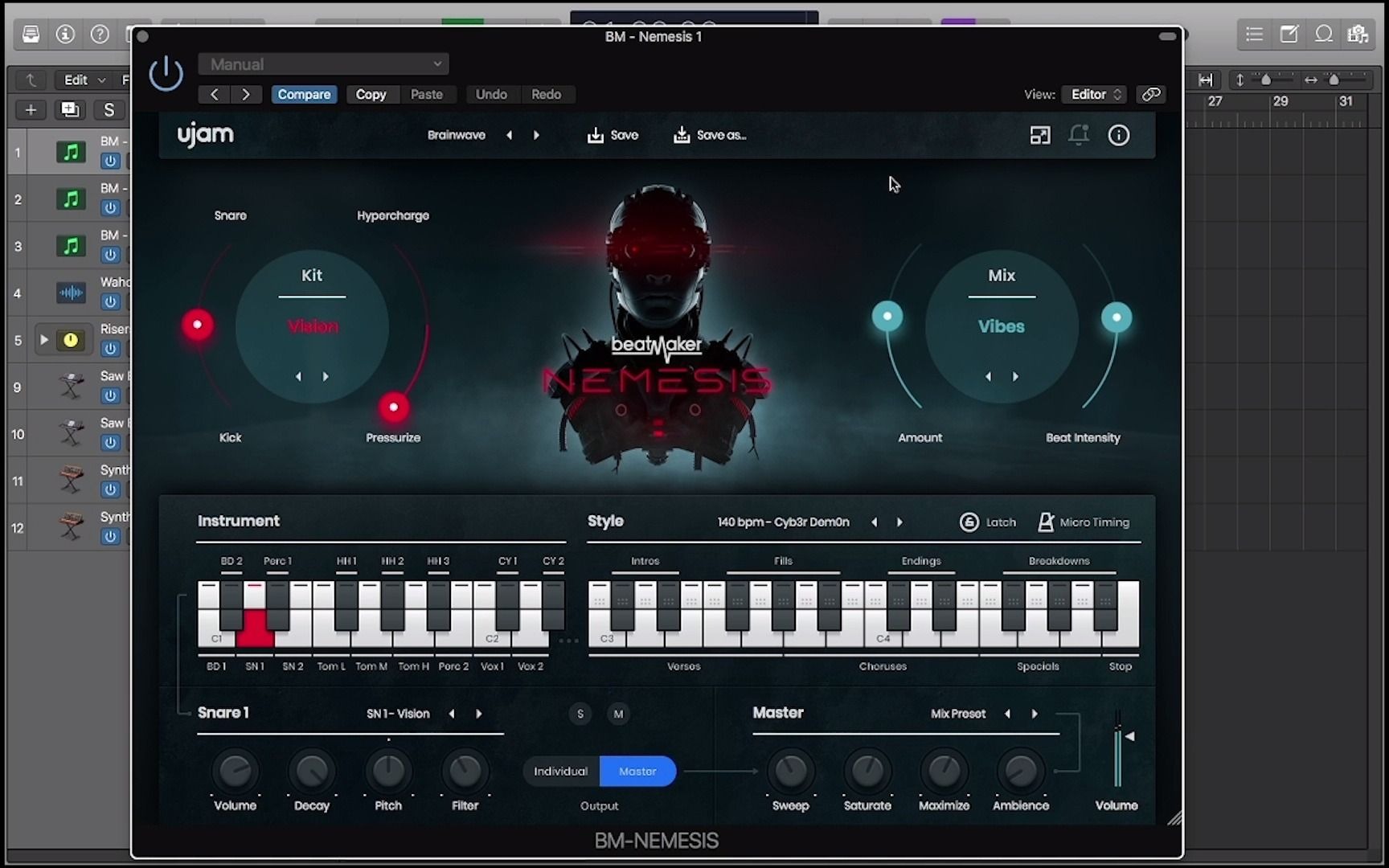Viewport: 1389px width, 868px height.
Task: Click the Paste button
Action: [427, 94]
